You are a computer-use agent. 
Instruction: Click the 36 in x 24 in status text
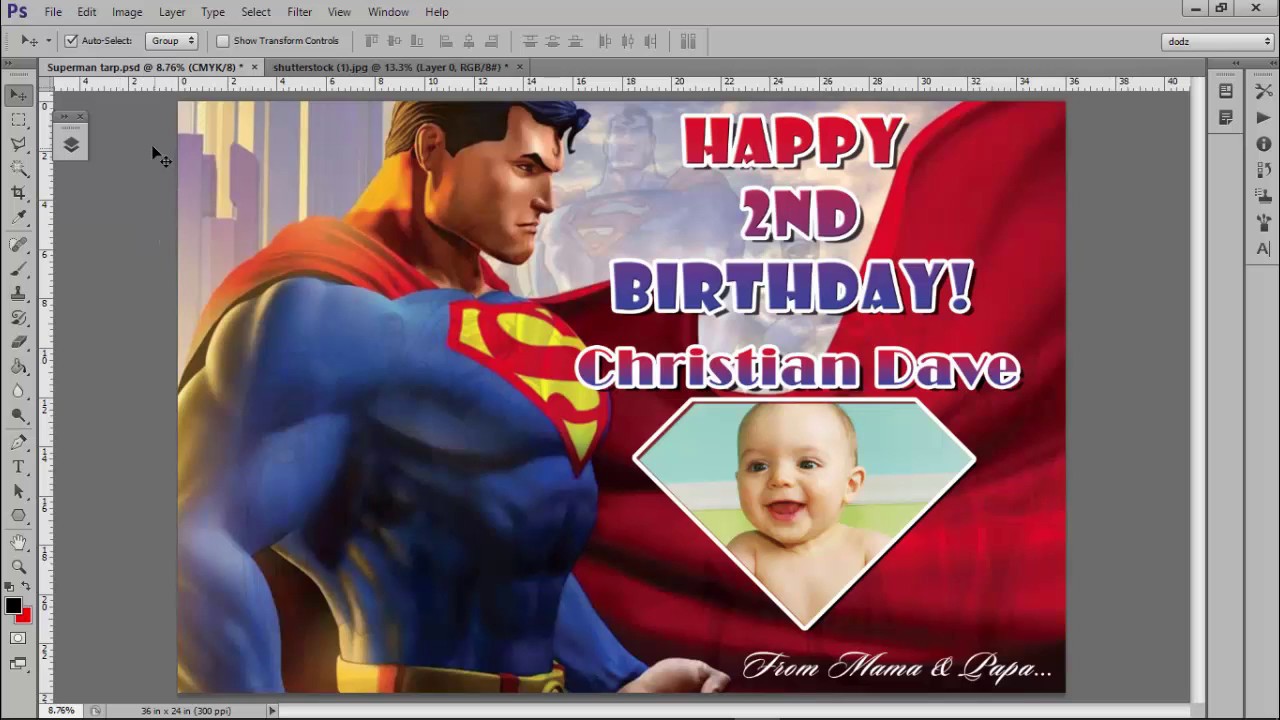[186, 711]
